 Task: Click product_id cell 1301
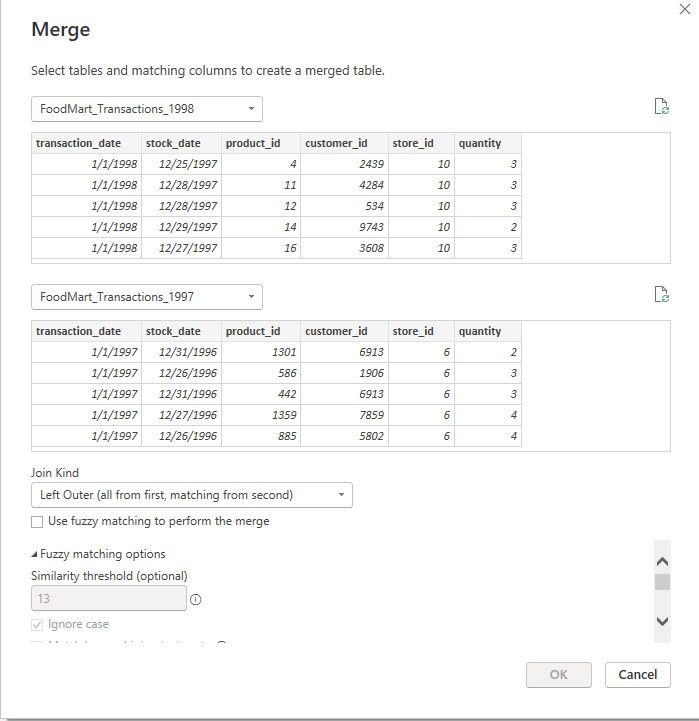coord(261,352)
